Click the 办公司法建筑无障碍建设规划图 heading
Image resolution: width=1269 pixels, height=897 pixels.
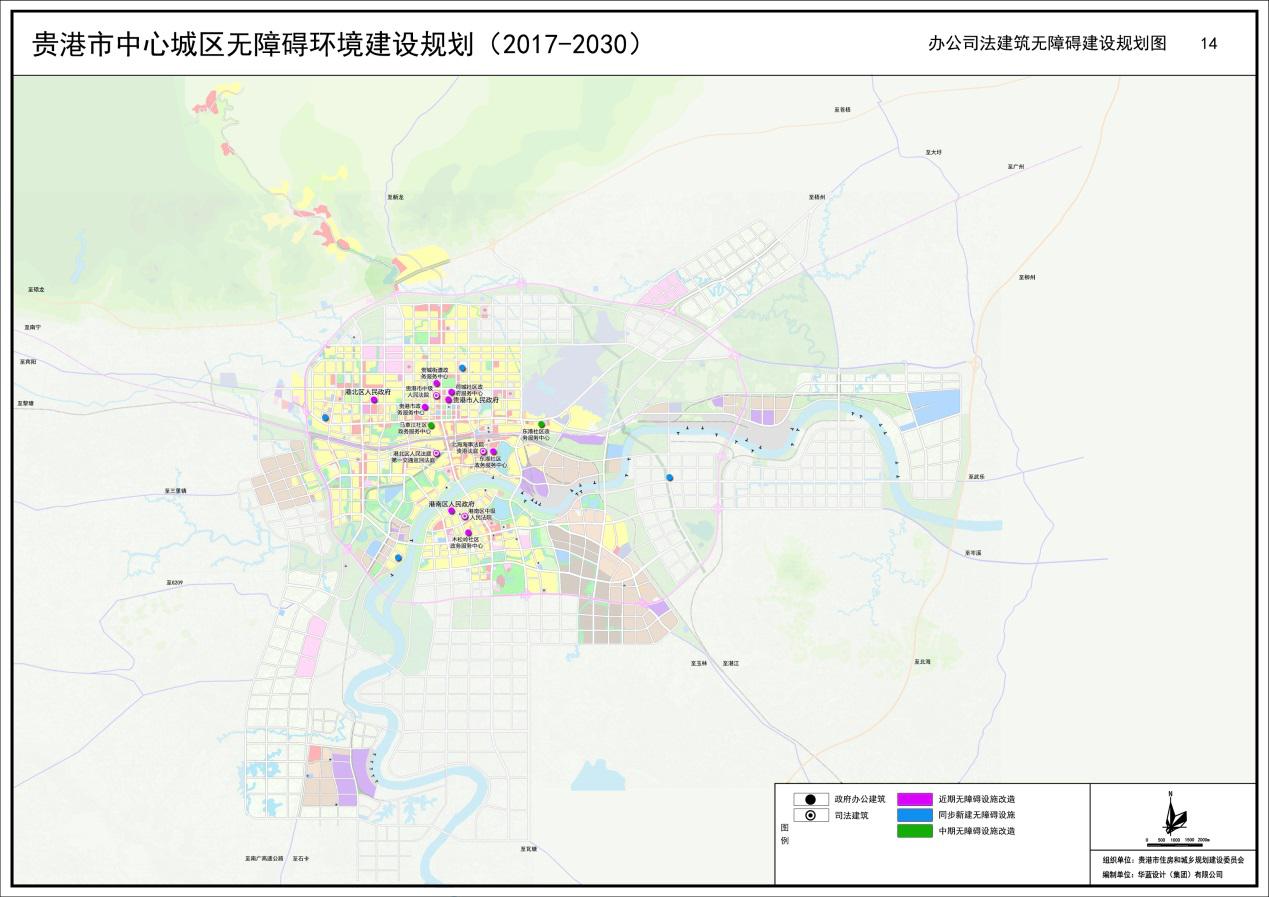1047,44
